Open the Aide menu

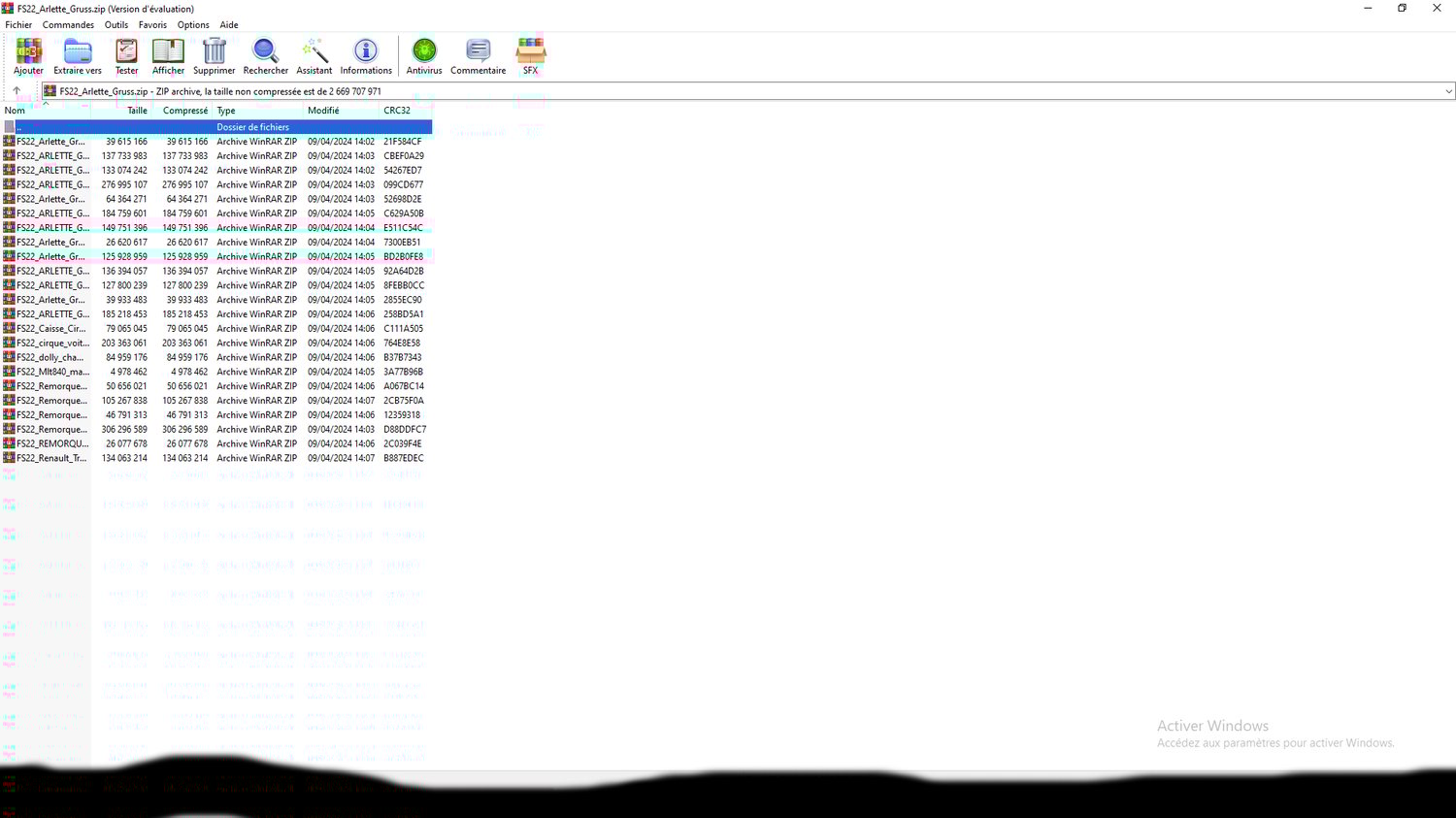(x=229, y=25)
